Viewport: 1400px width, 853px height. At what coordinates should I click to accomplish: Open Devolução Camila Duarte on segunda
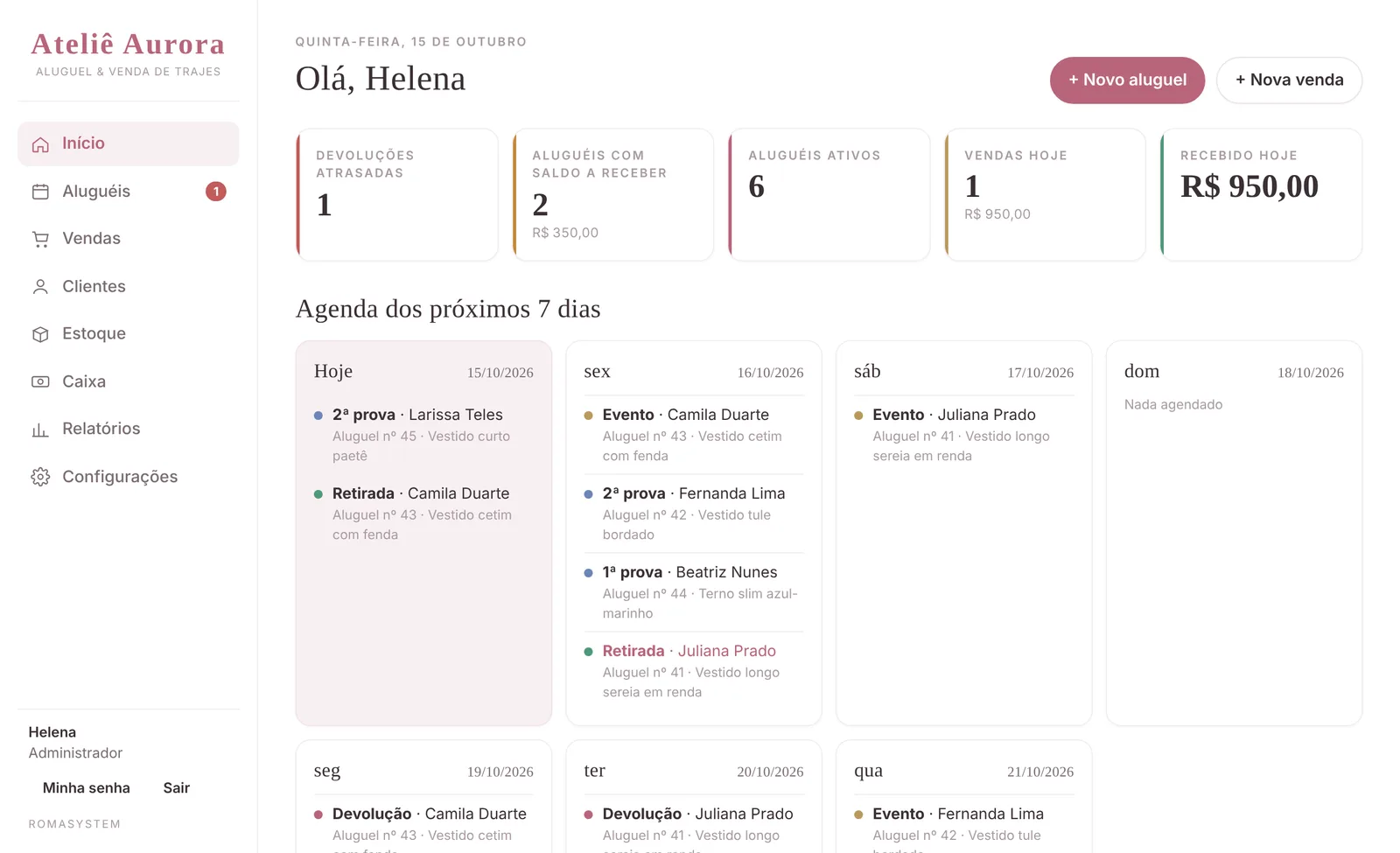(x=423, y=829)
